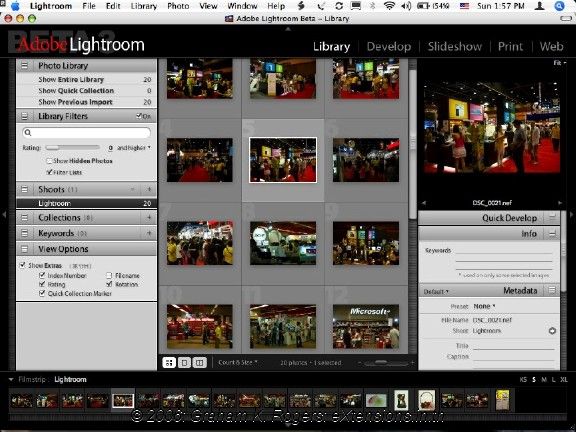
Task: Switch to loupe view icon
Action: [184, 363]
